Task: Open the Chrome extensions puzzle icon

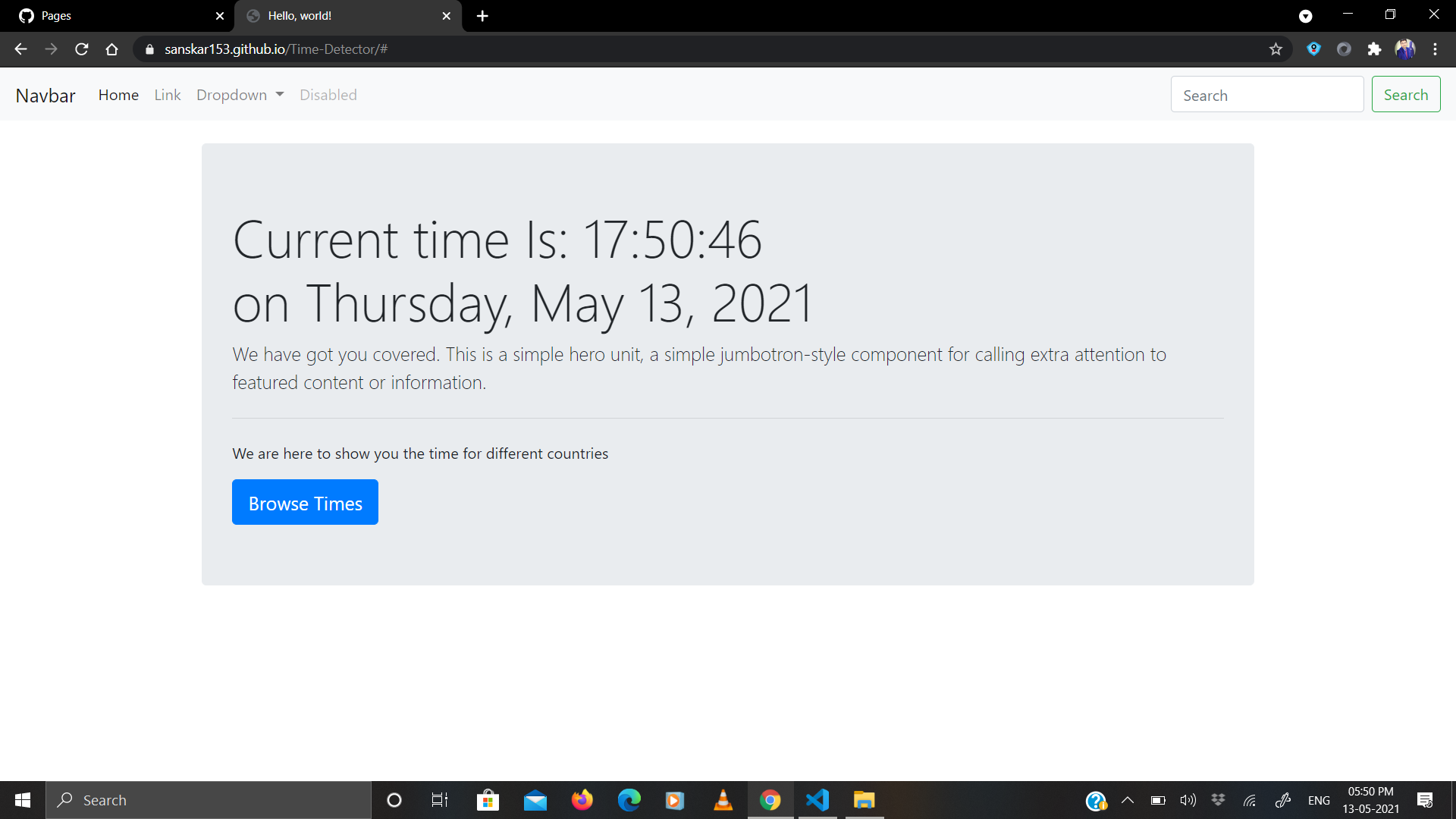Action: 1375,49
